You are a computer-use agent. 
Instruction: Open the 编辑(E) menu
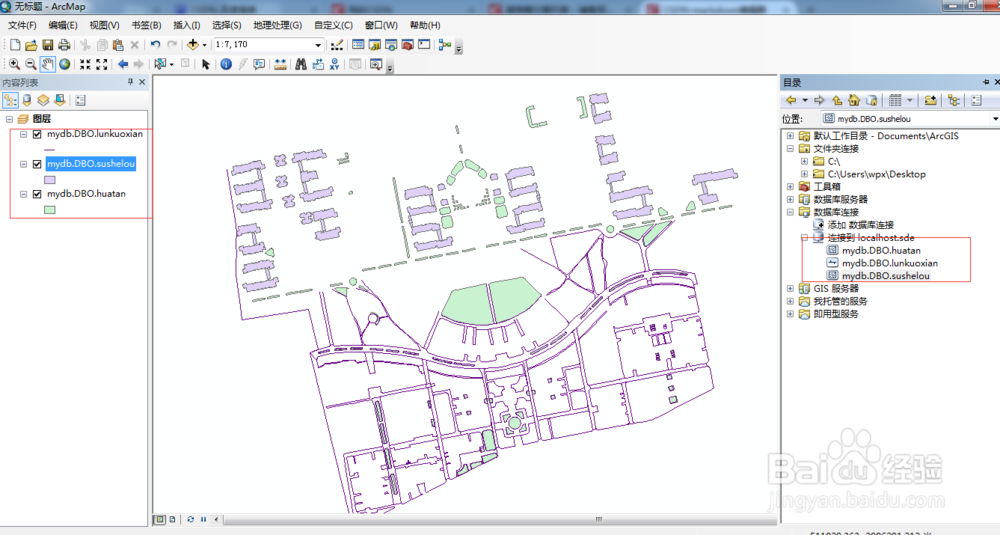(x=62, y=25)
